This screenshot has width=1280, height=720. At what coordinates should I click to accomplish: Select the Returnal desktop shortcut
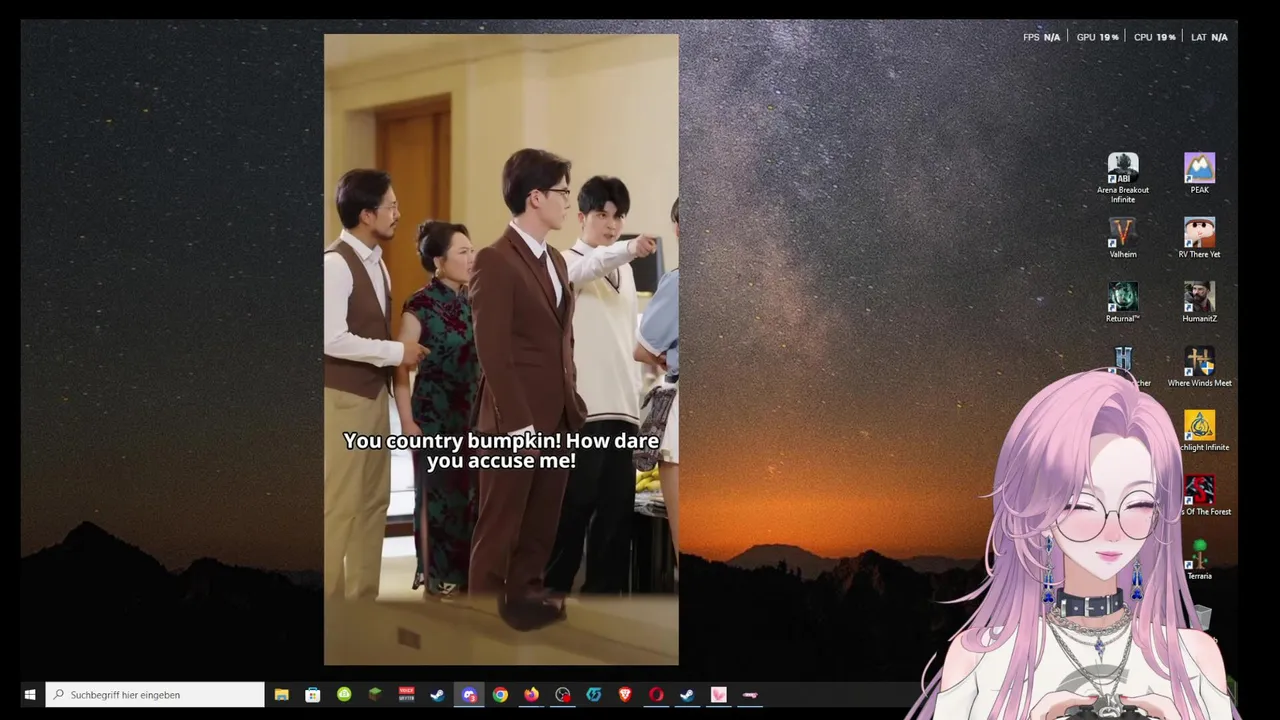(1123, 302)
